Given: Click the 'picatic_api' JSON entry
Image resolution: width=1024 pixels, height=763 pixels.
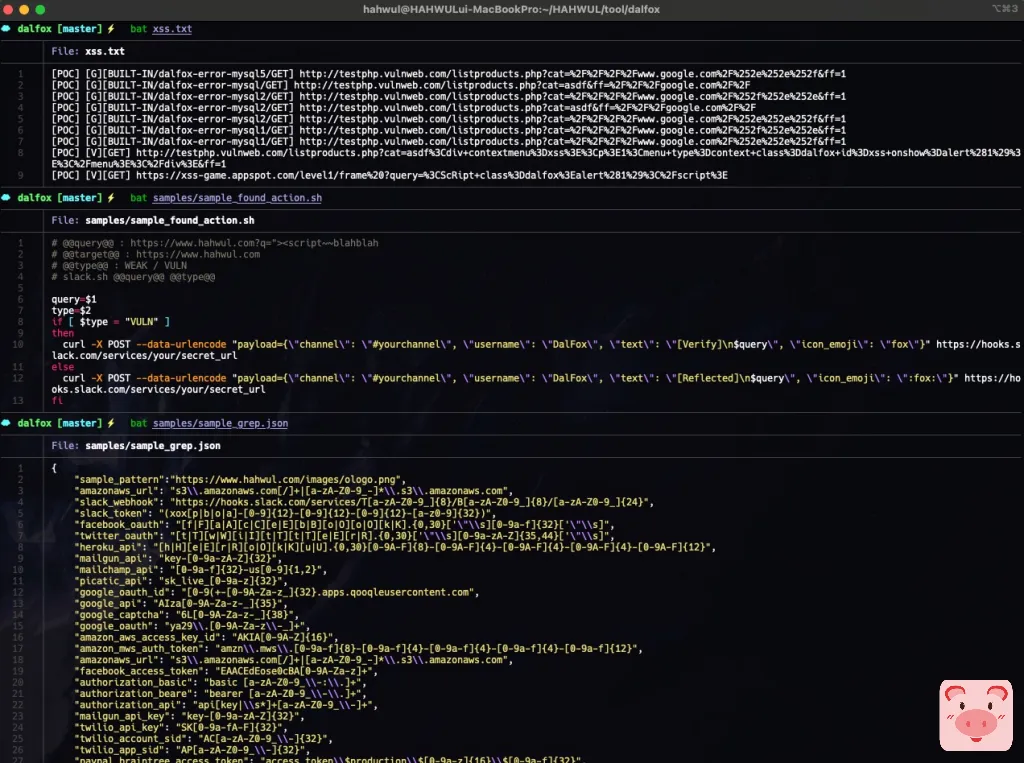Looking at the screenshot, I should 181,581.
